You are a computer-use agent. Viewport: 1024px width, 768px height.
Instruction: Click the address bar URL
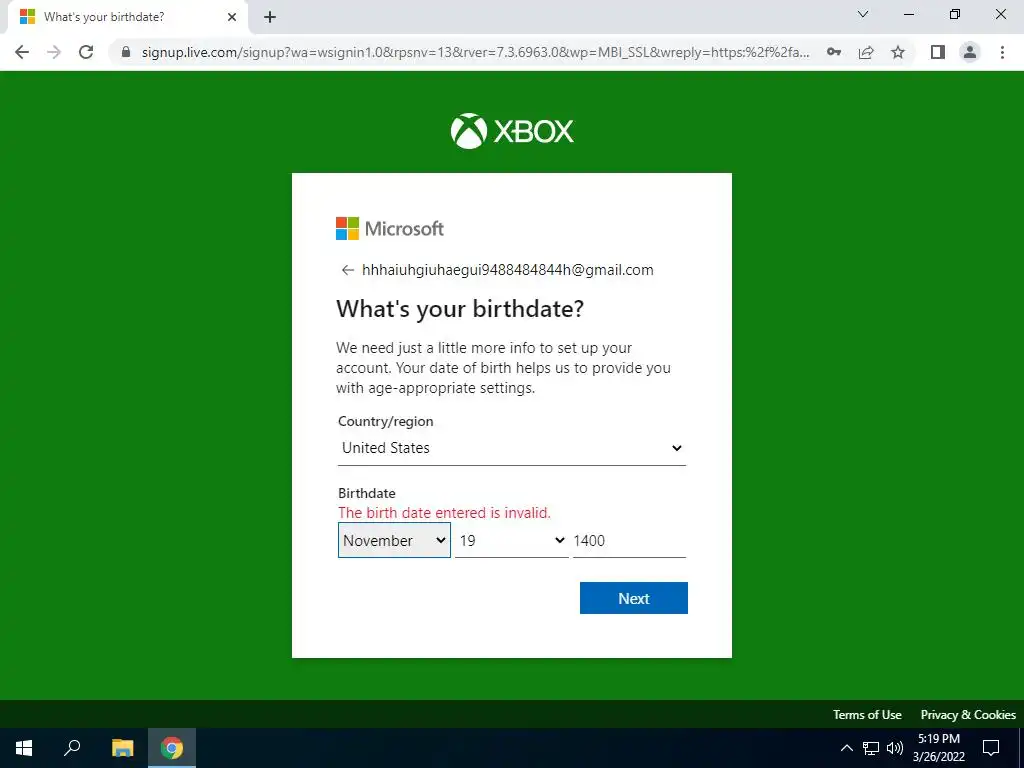point(475,52)
